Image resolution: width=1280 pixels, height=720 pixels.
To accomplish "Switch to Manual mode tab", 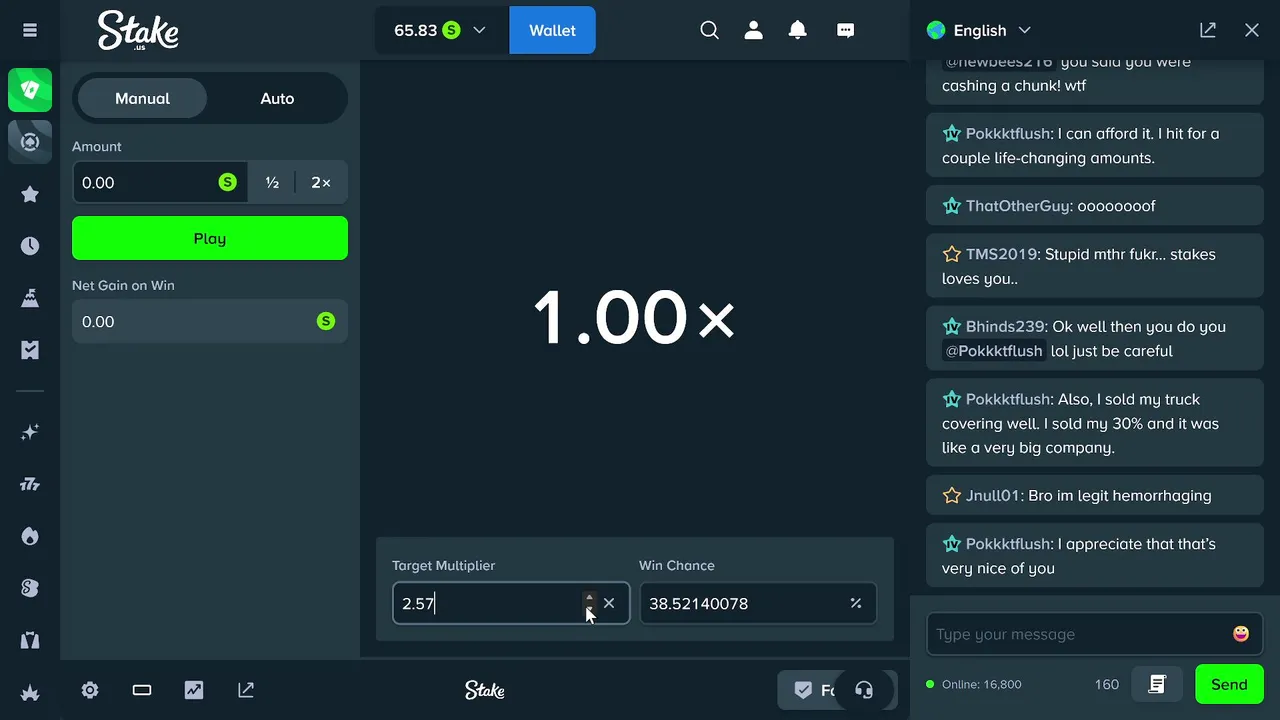I will click(142, 98).
